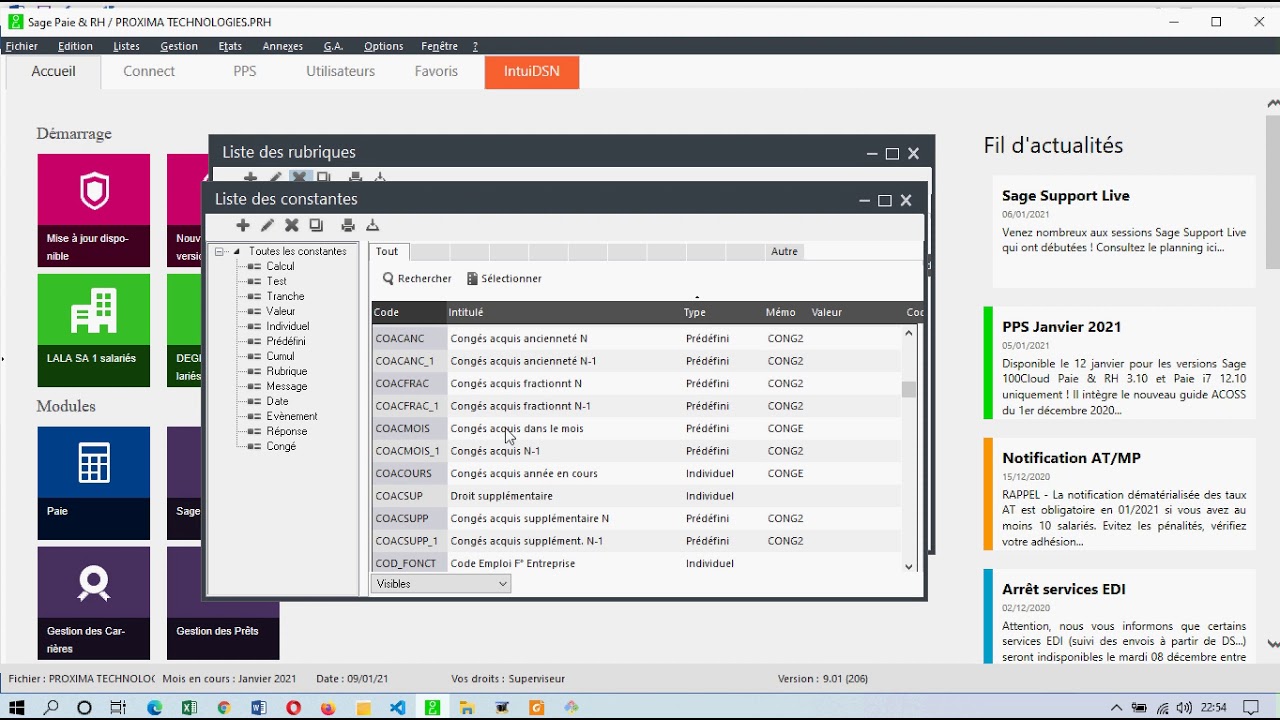Open Visual Studio Code from taskbar

[398, 707]
